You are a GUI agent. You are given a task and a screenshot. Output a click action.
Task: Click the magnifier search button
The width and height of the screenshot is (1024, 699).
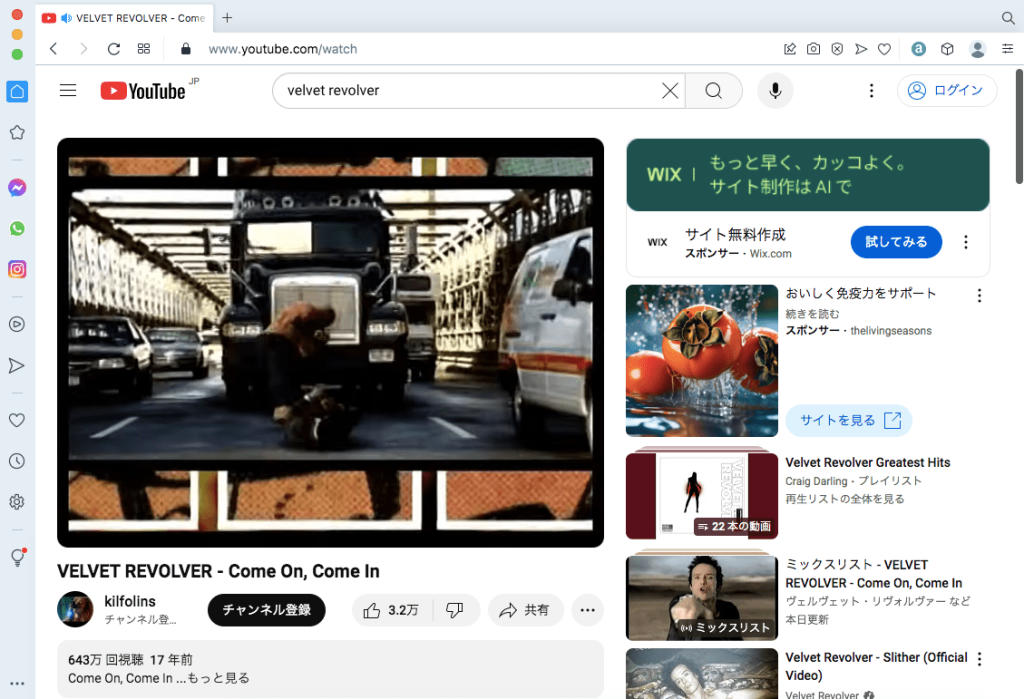click(x=714, y=91)
